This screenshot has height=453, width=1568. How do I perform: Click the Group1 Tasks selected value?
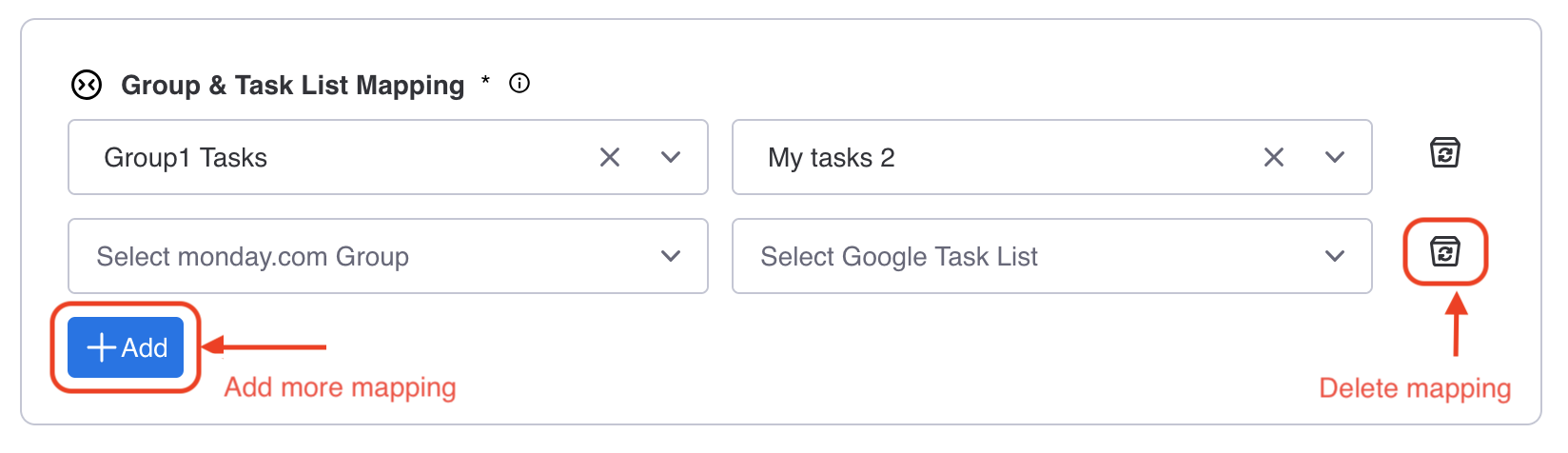[x=186, y=157]
